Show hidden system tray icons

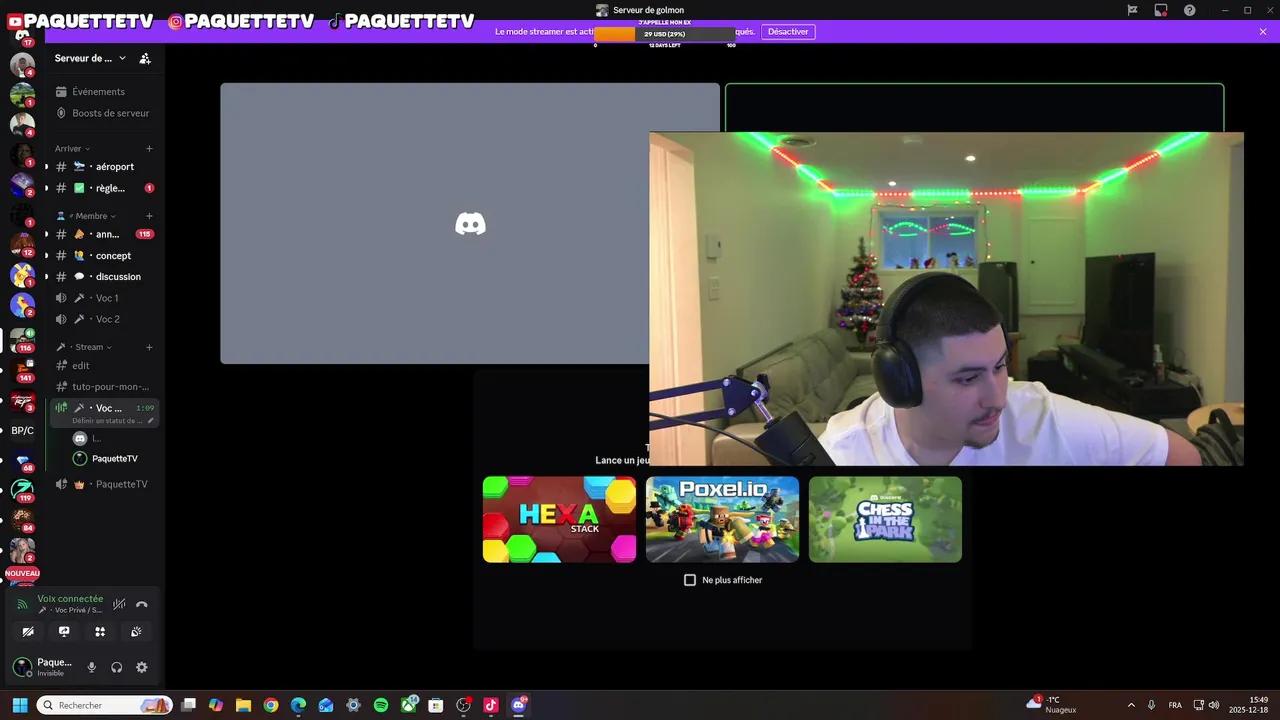[1131, 705]
